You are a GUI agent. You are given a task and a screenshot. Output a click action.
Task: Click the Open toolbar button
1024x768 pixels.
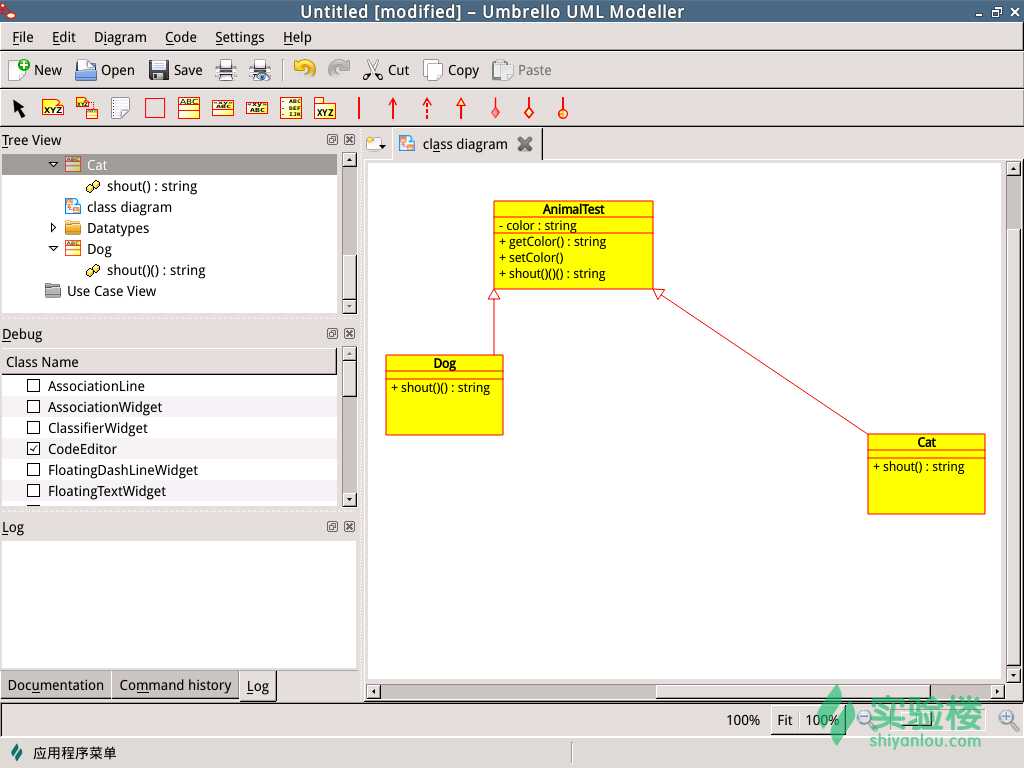click(104, 70)
